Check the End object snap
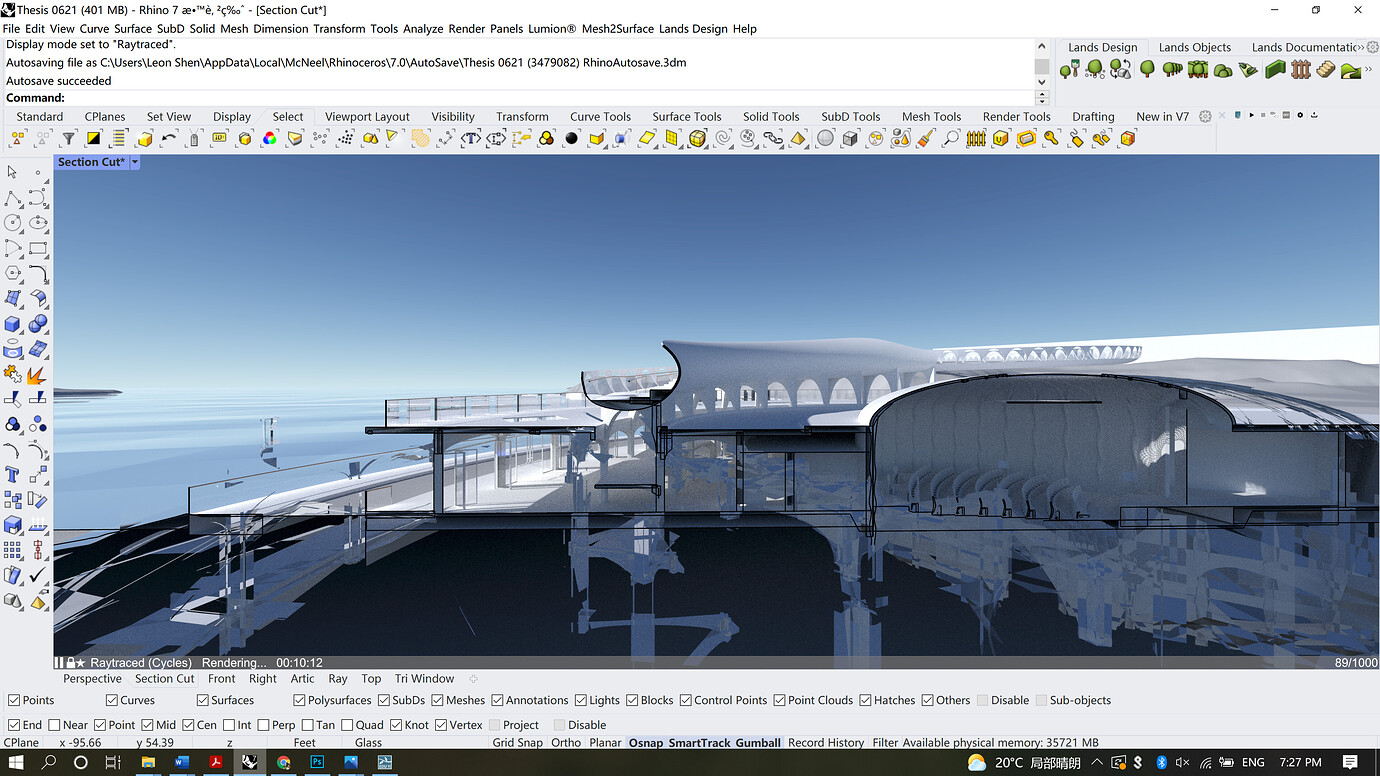This screenshot has width=1380, height=776. 14,724
